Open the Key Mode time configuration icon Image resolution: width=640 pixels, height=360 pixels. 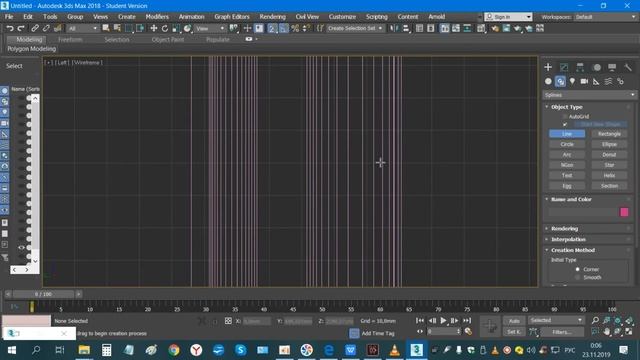tap(468, 331)
